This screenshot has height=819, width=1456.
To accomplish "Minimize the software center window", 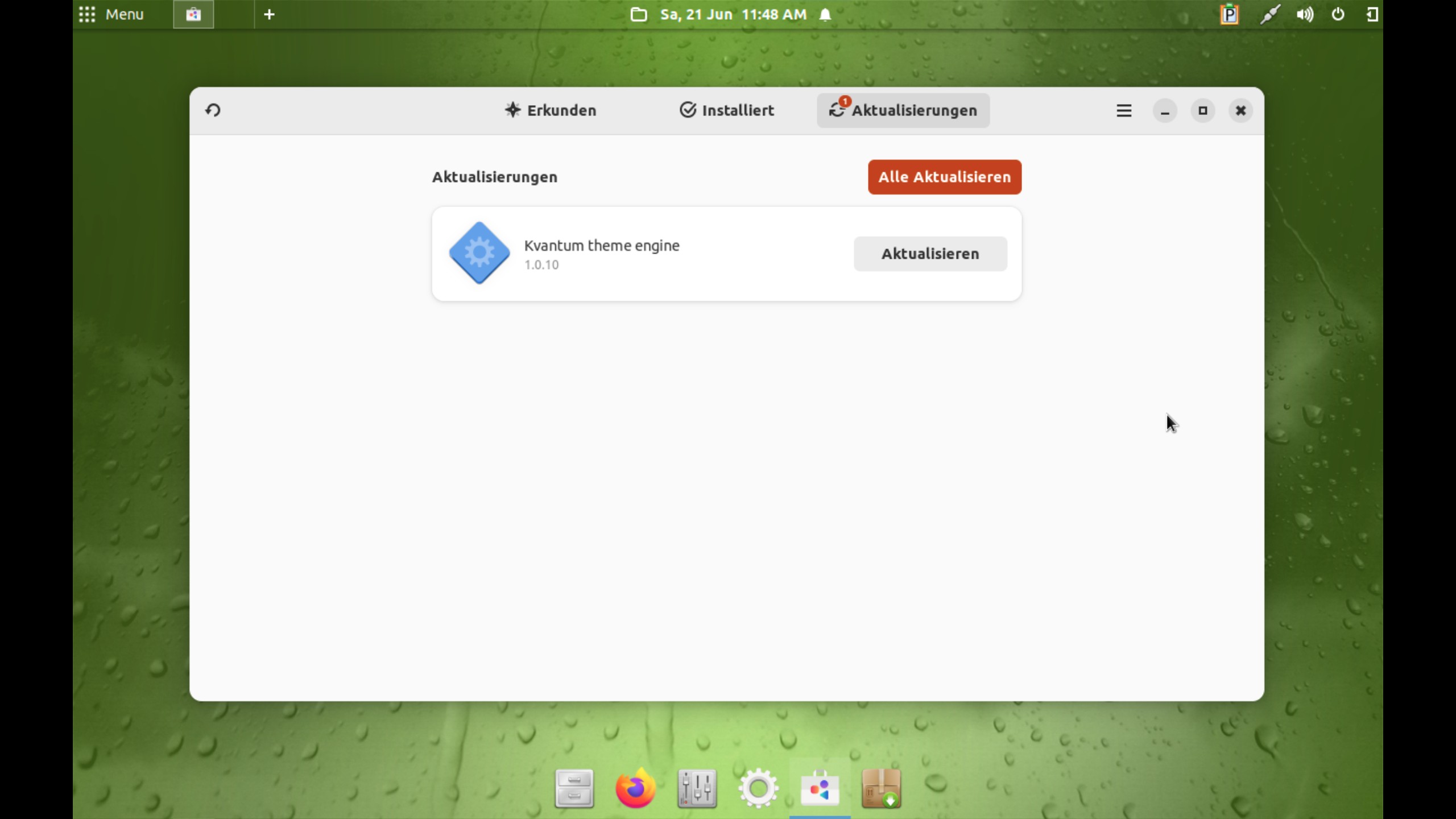I will click(x=1164, y=111).
